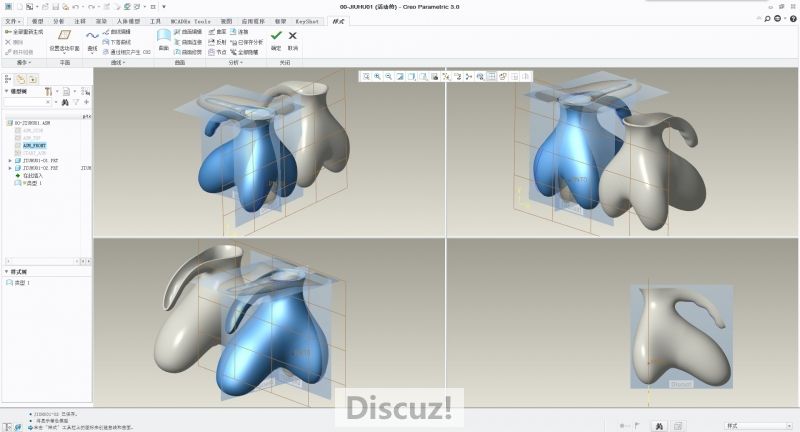Click 全部隐藏 hide all analysis
This screenshot has width=800, height=432.
tap(244, 52)
